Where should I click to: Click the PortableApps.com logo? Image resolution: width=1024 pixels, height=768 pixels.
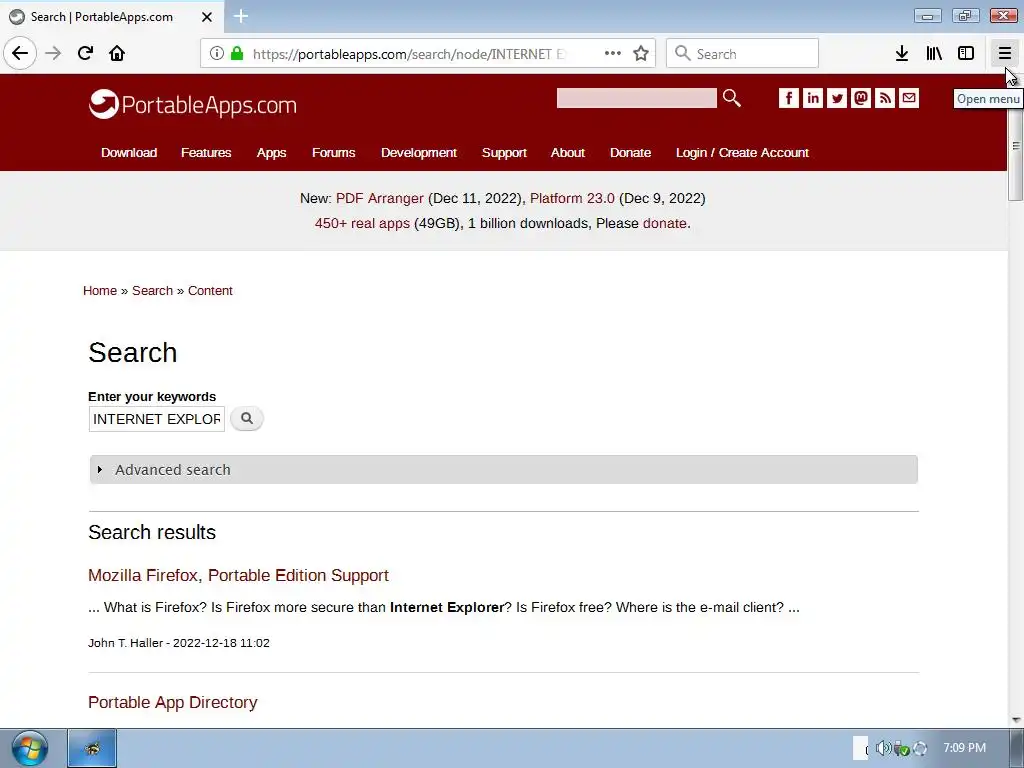click(193, 104)
